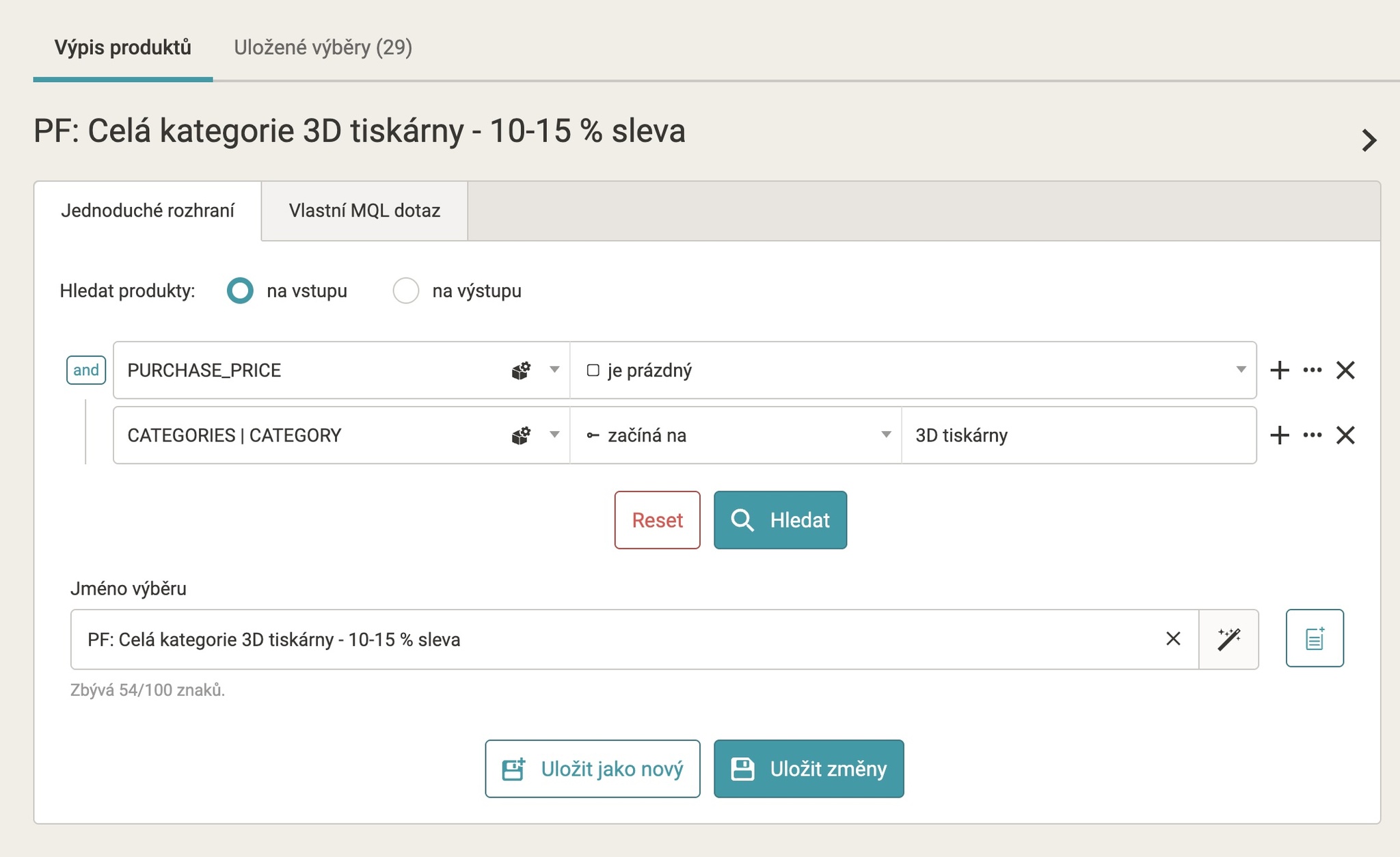The width and height of the screenshot is (1400, 857).
Task: Click the note document icon button
Action: [1315, 638]
